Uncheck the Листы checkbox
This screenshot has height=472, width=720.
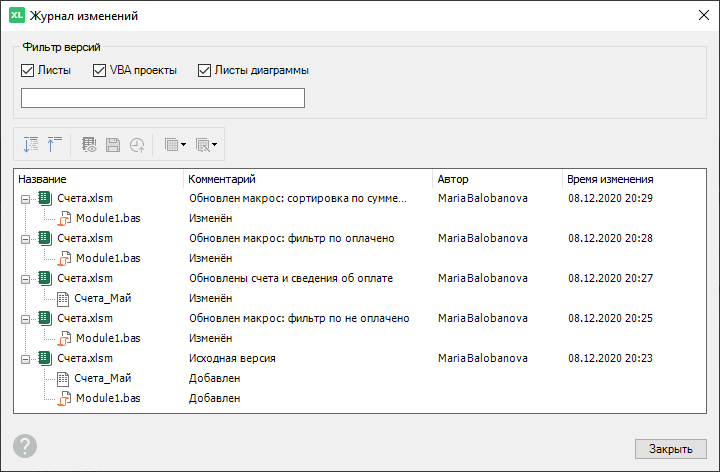pos(27,71)
